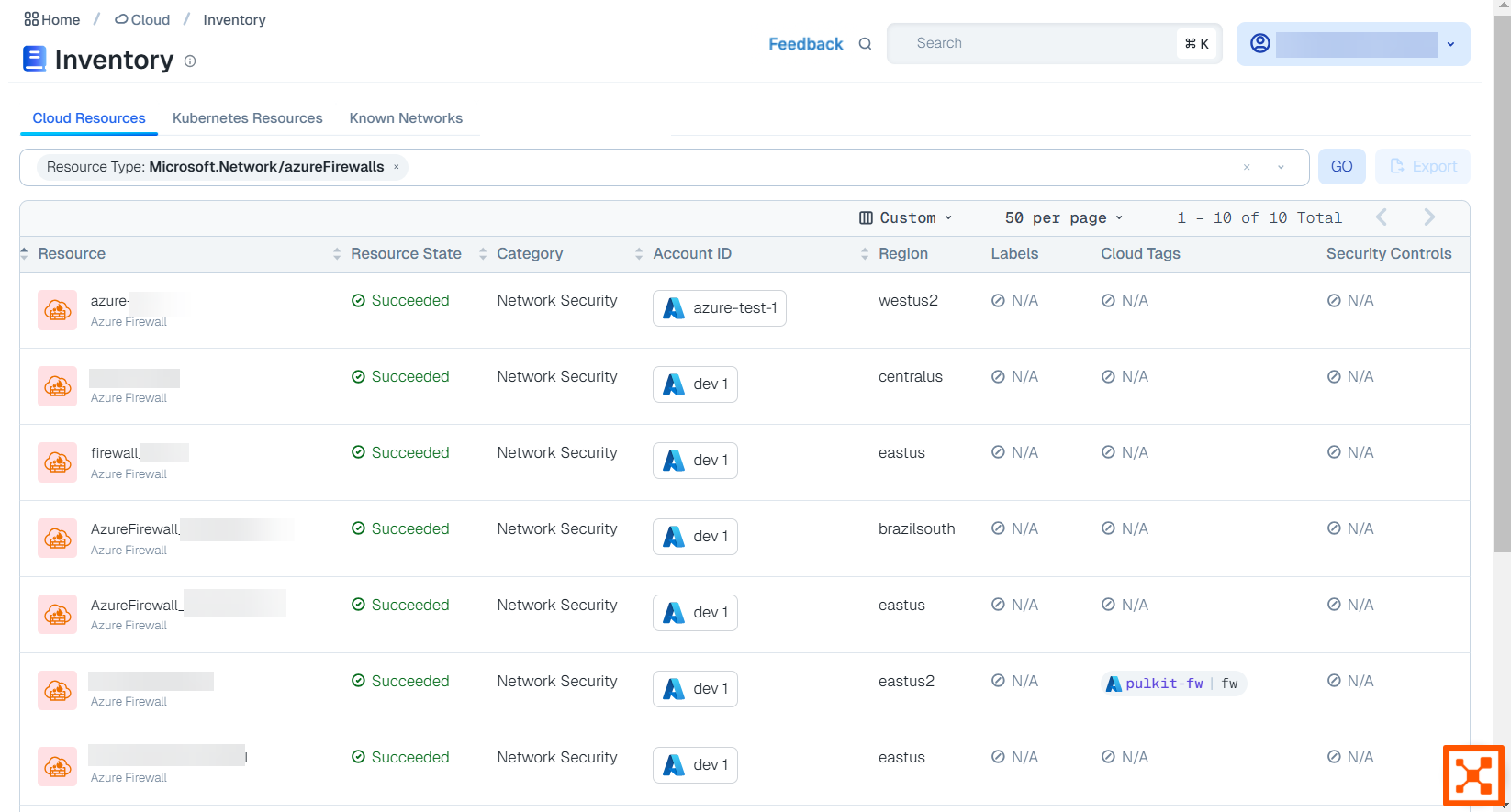The image size is (1511, 812).
Task: Switch to Kubernetes Resources tab
Action: point(248,118)
